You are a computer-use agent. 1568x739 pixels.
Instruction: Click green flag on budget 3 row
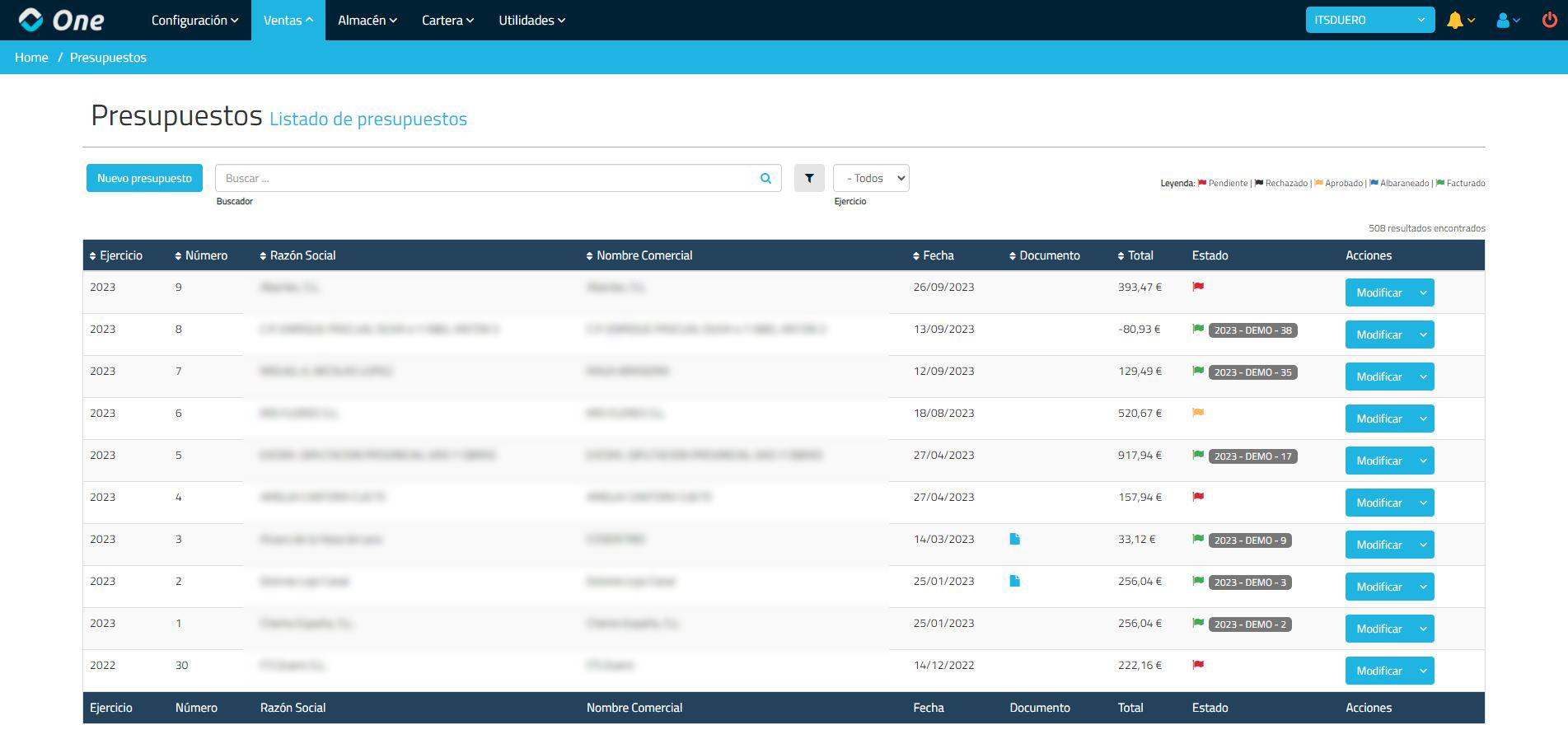click(x=1198, y=539)
